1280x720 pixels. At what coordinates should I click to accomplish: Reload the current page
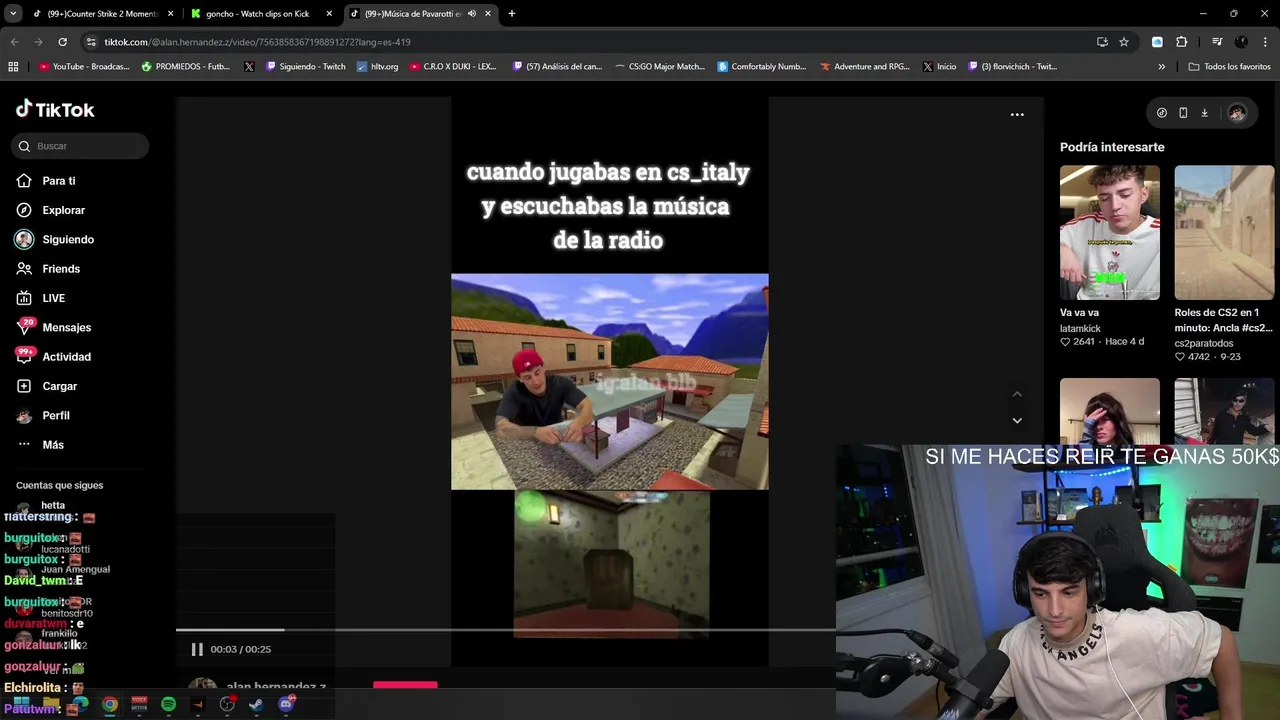62,42
